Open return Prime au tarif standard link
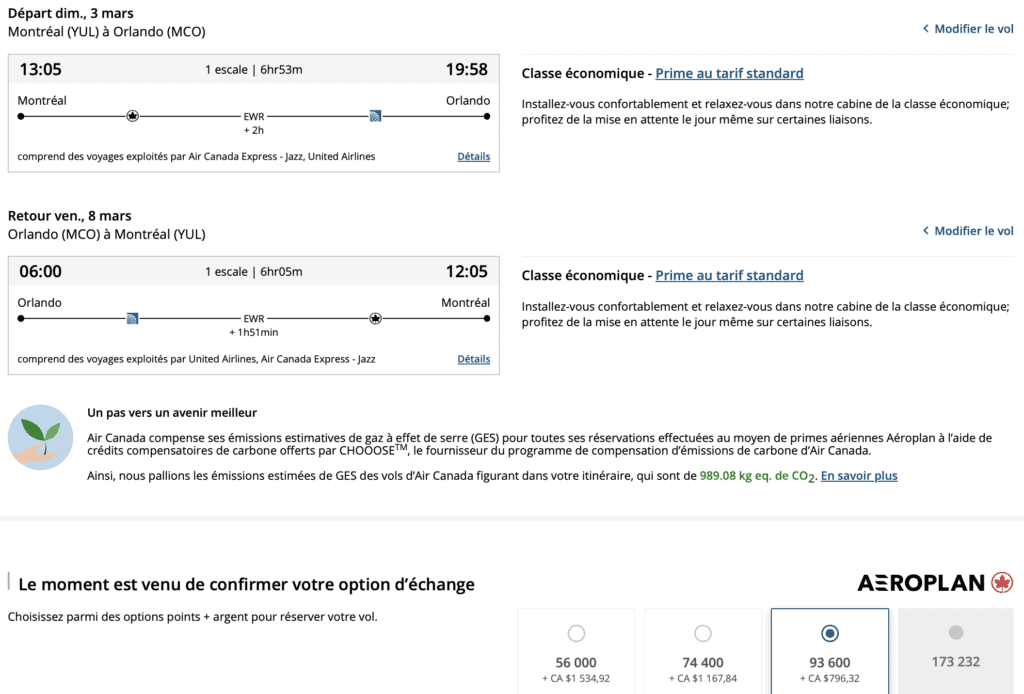 pyautogui.click(x=729, y=275)
